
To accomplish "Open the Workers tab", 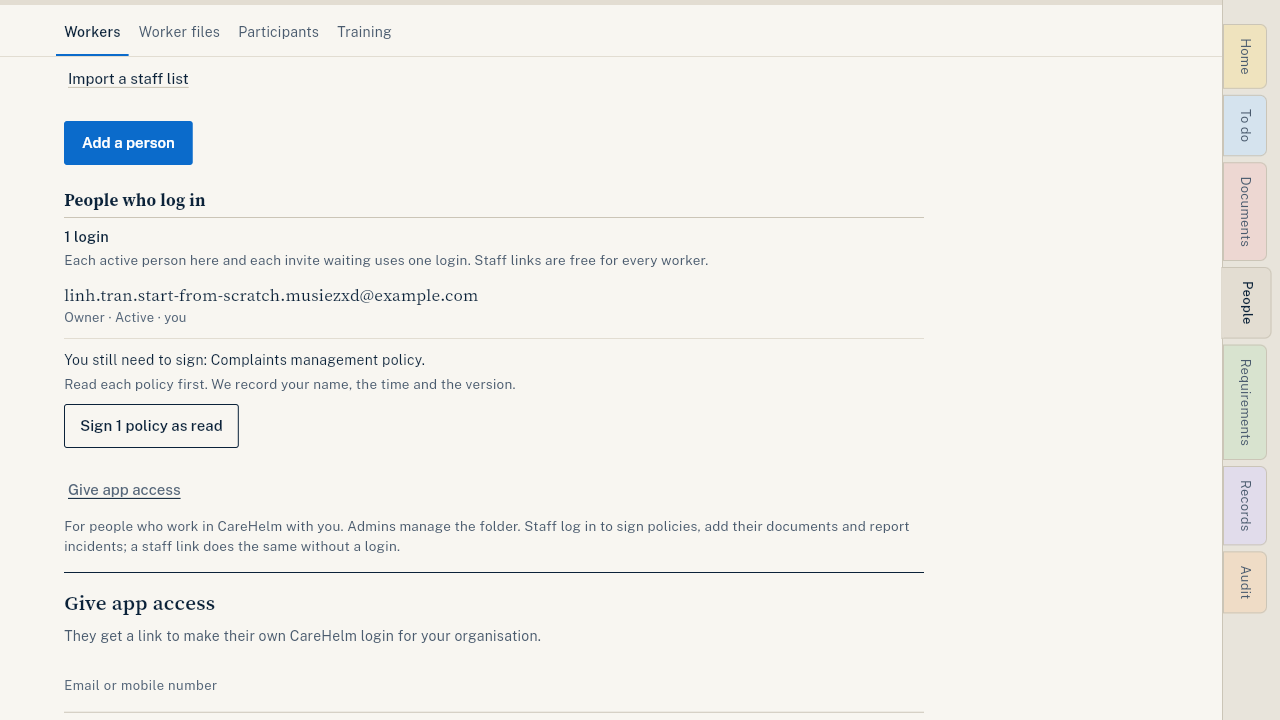I will [x=92, y=32].
